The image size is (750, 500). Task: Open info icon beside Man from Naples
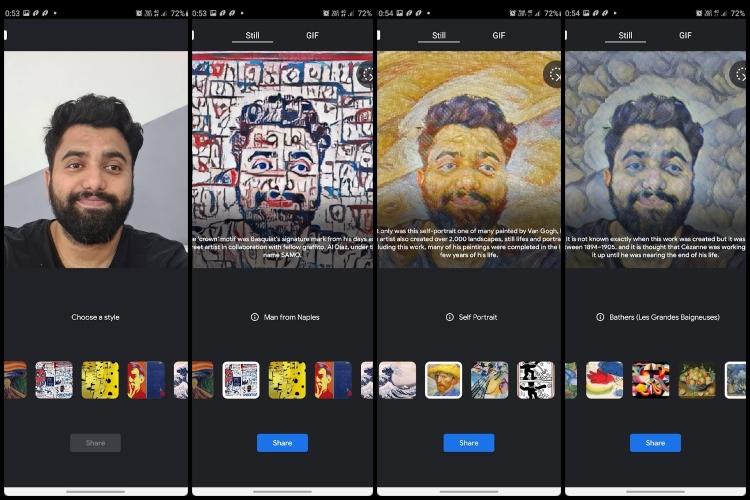[x=254, y=317]
